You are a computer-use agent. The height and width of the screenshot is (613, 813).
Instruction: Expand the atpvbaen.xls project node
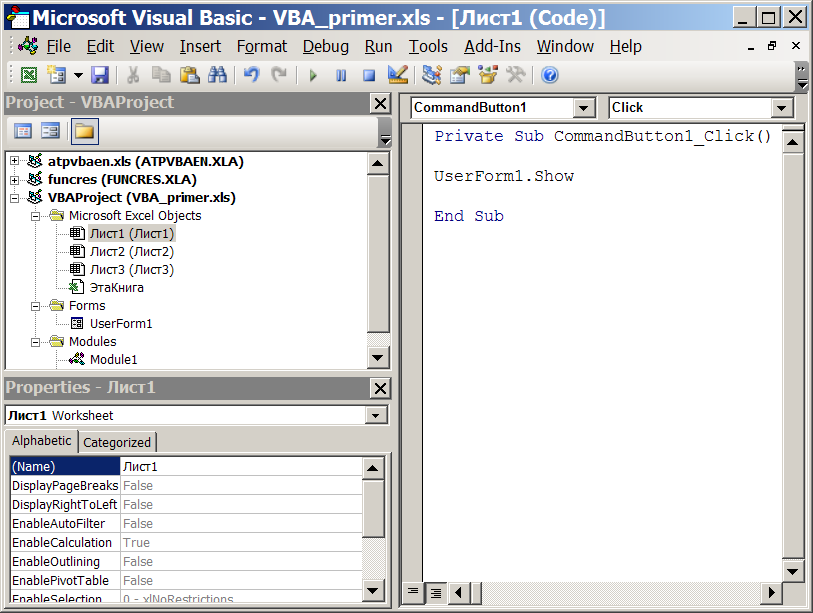[15, 161]
